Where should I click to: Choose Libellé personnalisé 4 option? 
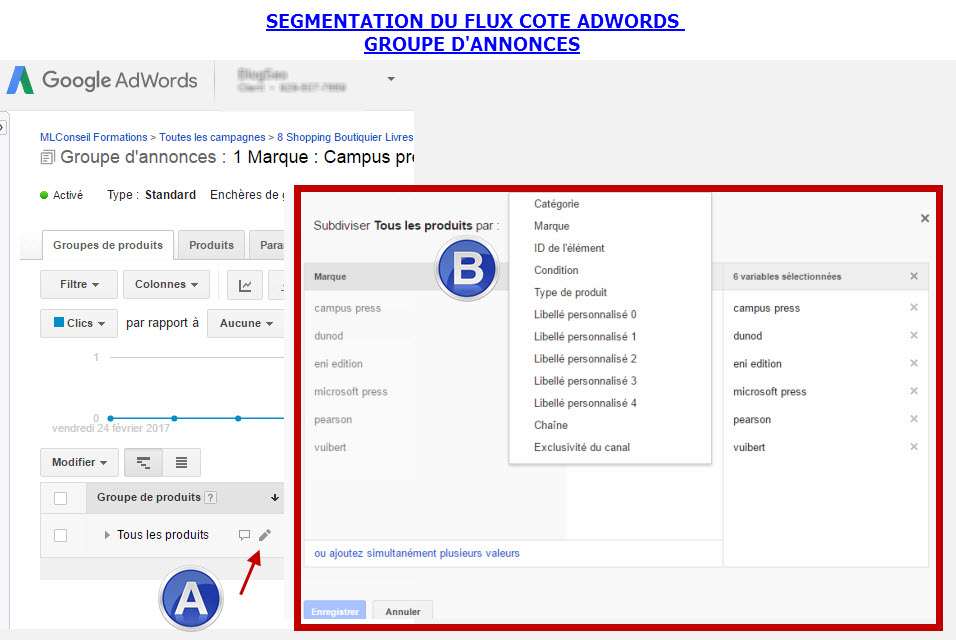pyautogui.click(x=585, y=403)
